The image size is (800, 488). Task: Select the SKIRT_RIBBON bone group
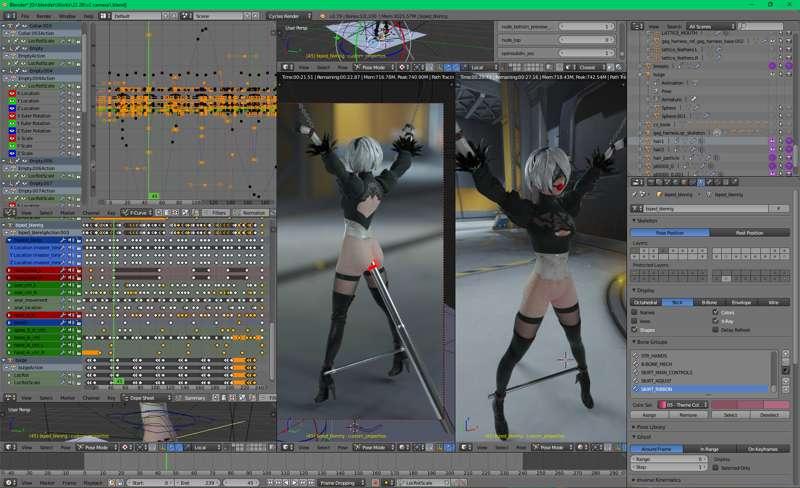coord(700,389)
